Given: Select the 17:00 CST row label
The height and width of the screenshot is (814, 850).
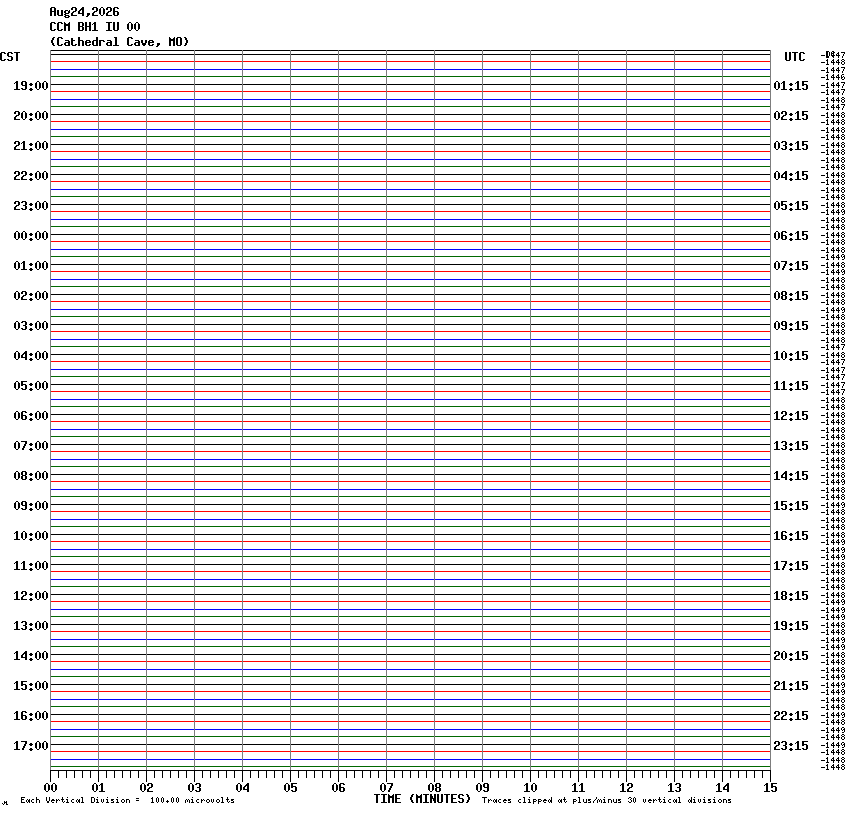Looking at the screenshot, I should click(x=31, y=746).
